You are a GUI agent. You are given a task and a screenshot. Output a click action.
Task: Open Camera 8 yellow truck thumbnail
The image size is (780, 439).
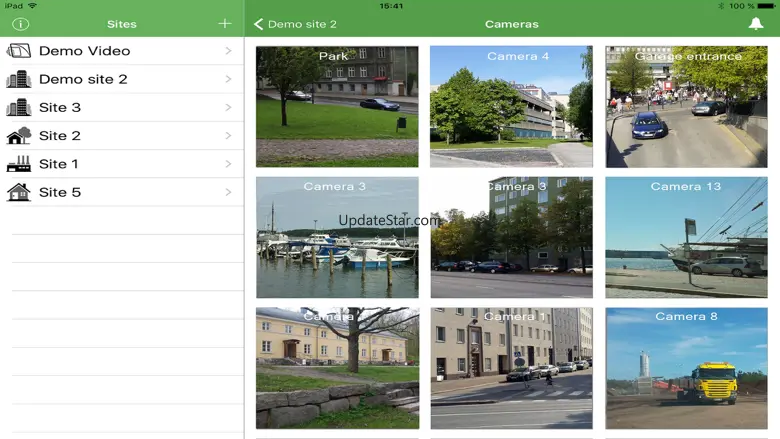pos(686,368)
